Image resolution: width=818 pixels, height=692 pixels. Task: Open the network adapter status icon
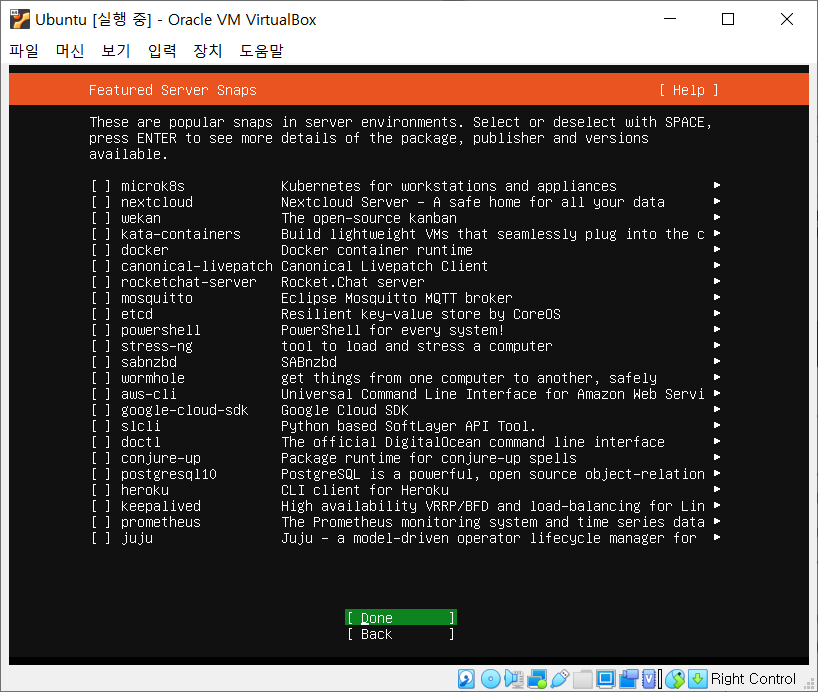pos(537,678)
